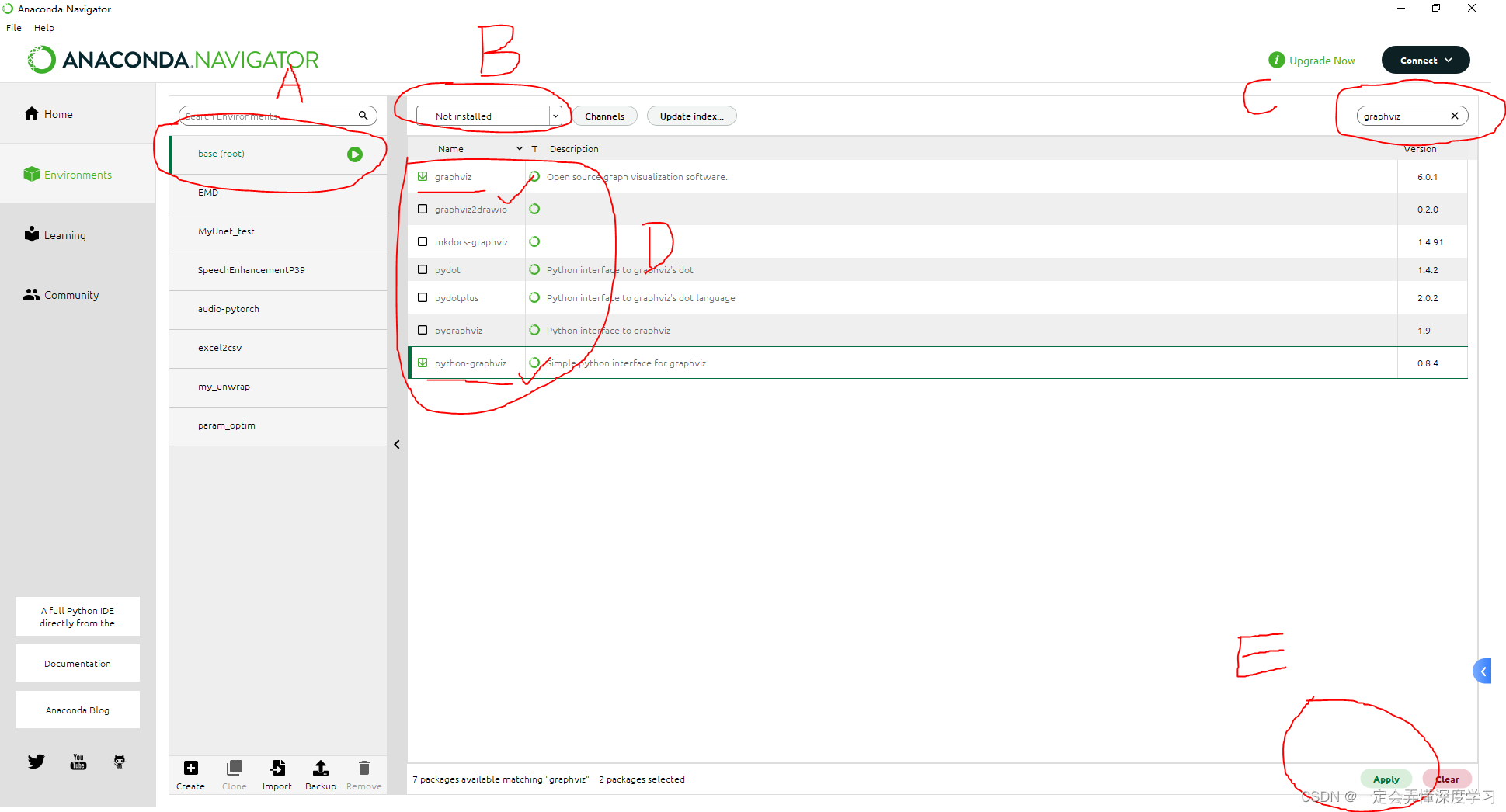The width and height of the screenshot is (1506, 812).
Task: Click the type icon next to graphviz2drawio
Action: [534, 209]
